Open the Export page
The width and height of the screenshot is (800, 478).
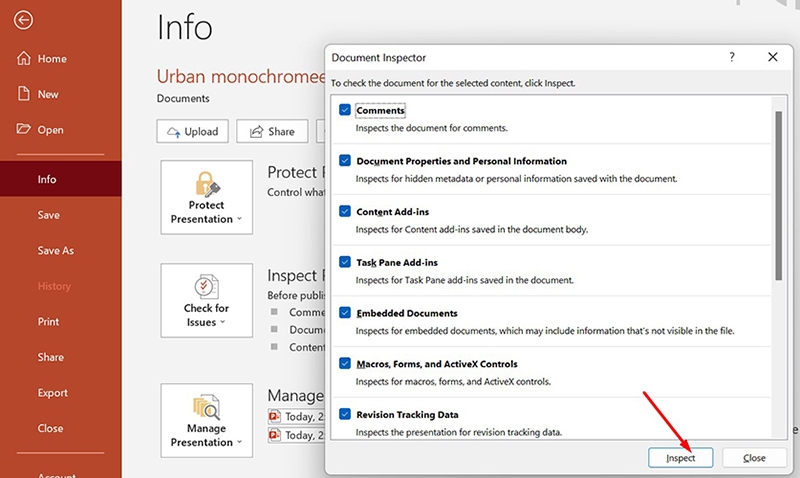point(61,393)
